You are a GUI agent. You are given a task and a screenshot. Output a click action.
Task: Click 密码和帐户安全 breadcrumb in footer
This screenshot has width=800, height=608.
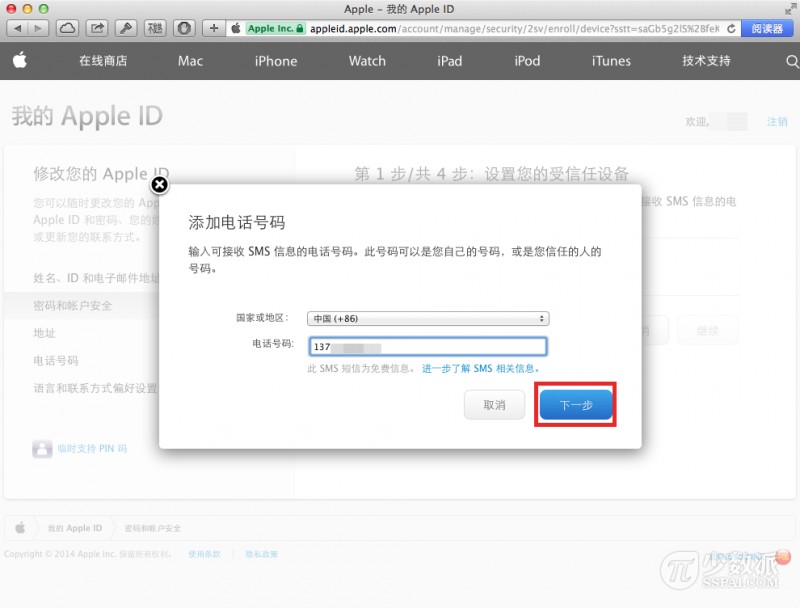click(153, 528)
